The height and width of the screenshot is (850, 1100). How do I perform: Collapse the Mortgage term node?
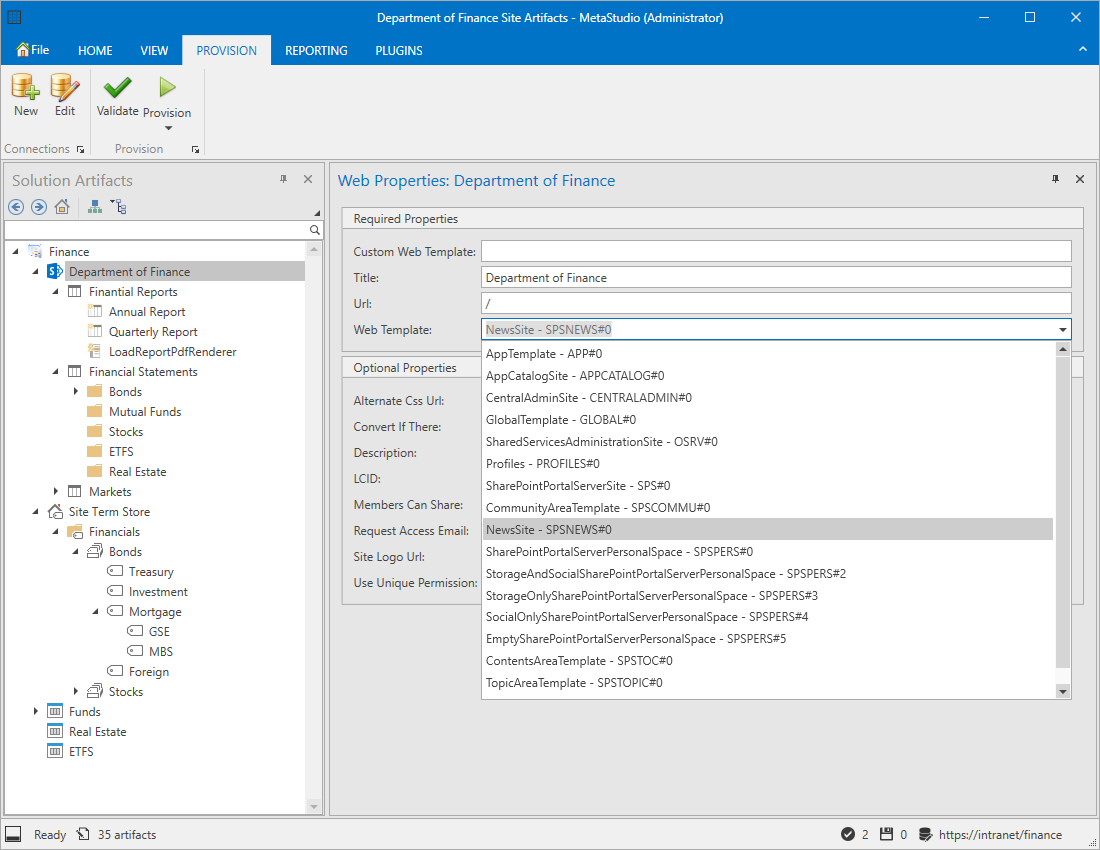96,611
